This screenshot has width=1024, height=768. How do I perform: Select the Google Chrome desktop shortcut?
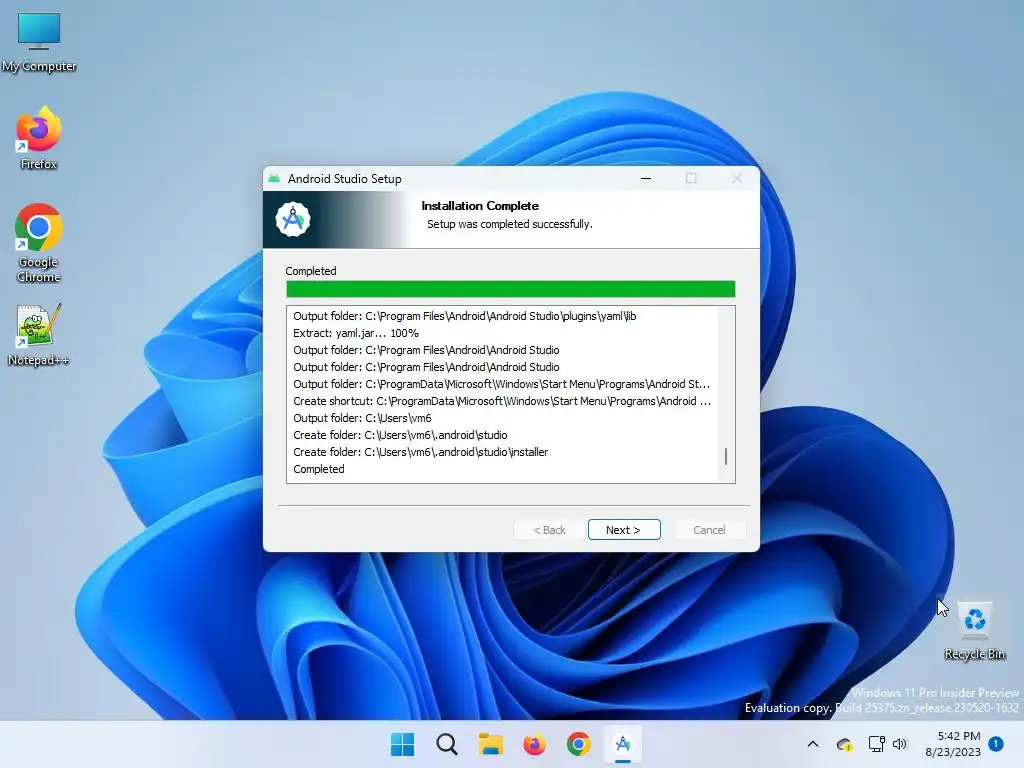click(x=39, y=243)
